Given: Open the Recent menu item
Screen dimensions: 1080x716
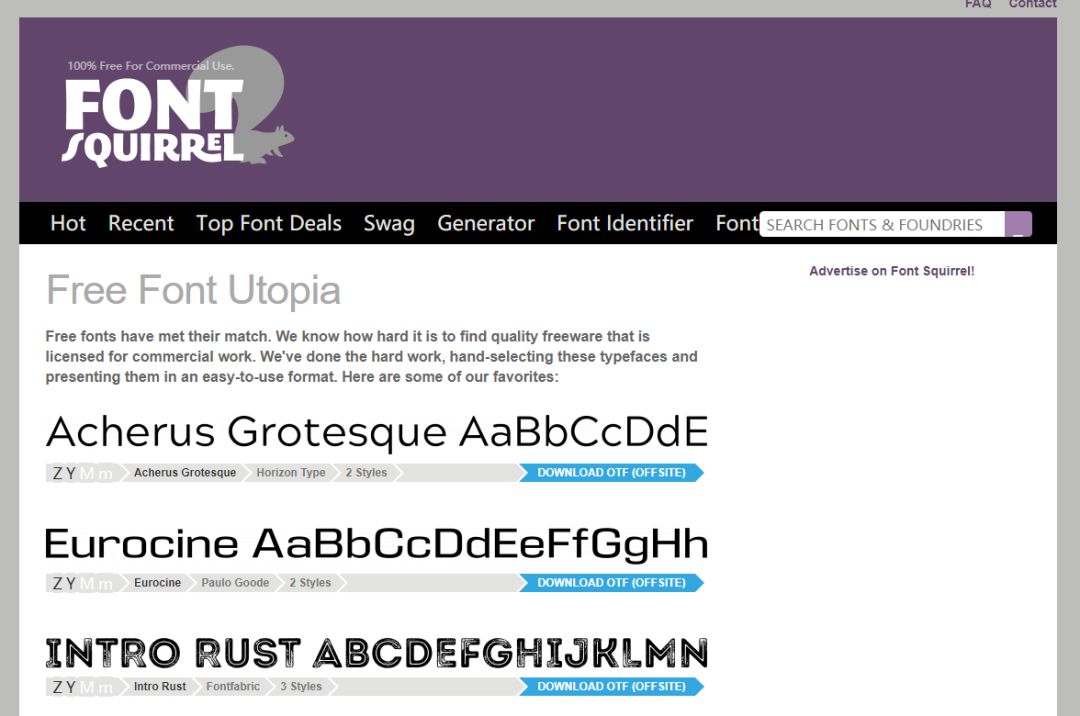Looking at the screenshot, I should pos(141,223).
